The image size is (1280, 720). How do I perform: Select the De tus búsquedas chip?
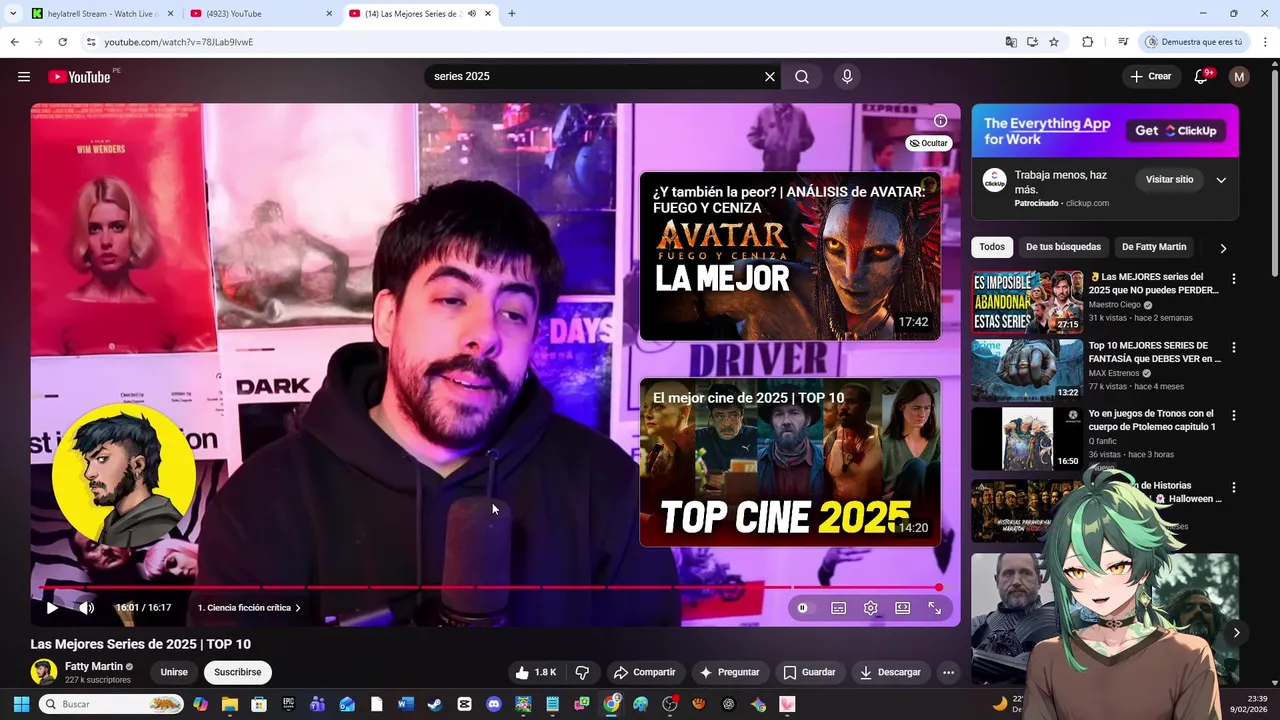pyautogui.click(x=1063, y=247)
